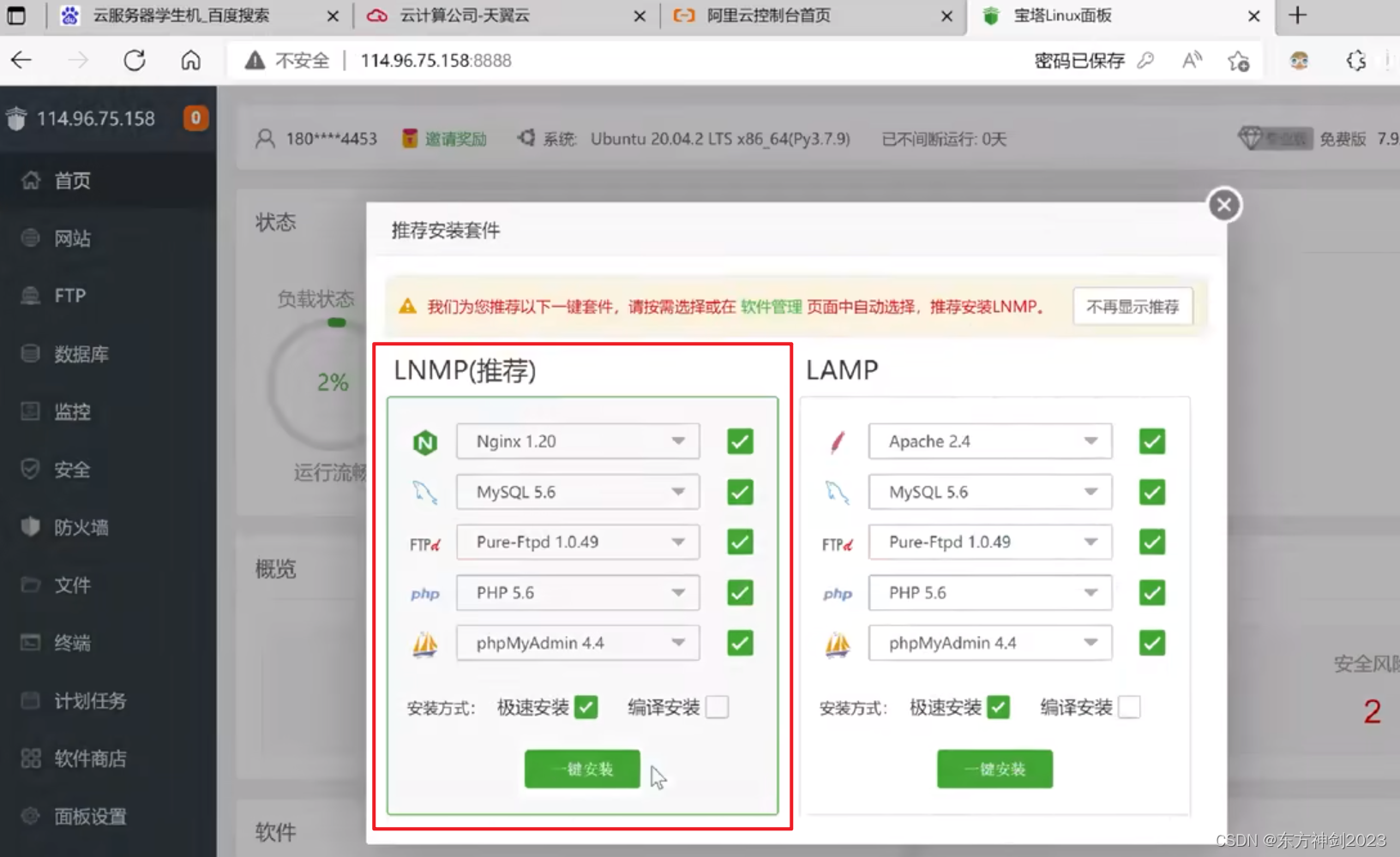Uncheck the LNMP PHP 5.6 checkbox
Image resolution: width=1400 pixels, height=857 pixels.
coord(740,592)
